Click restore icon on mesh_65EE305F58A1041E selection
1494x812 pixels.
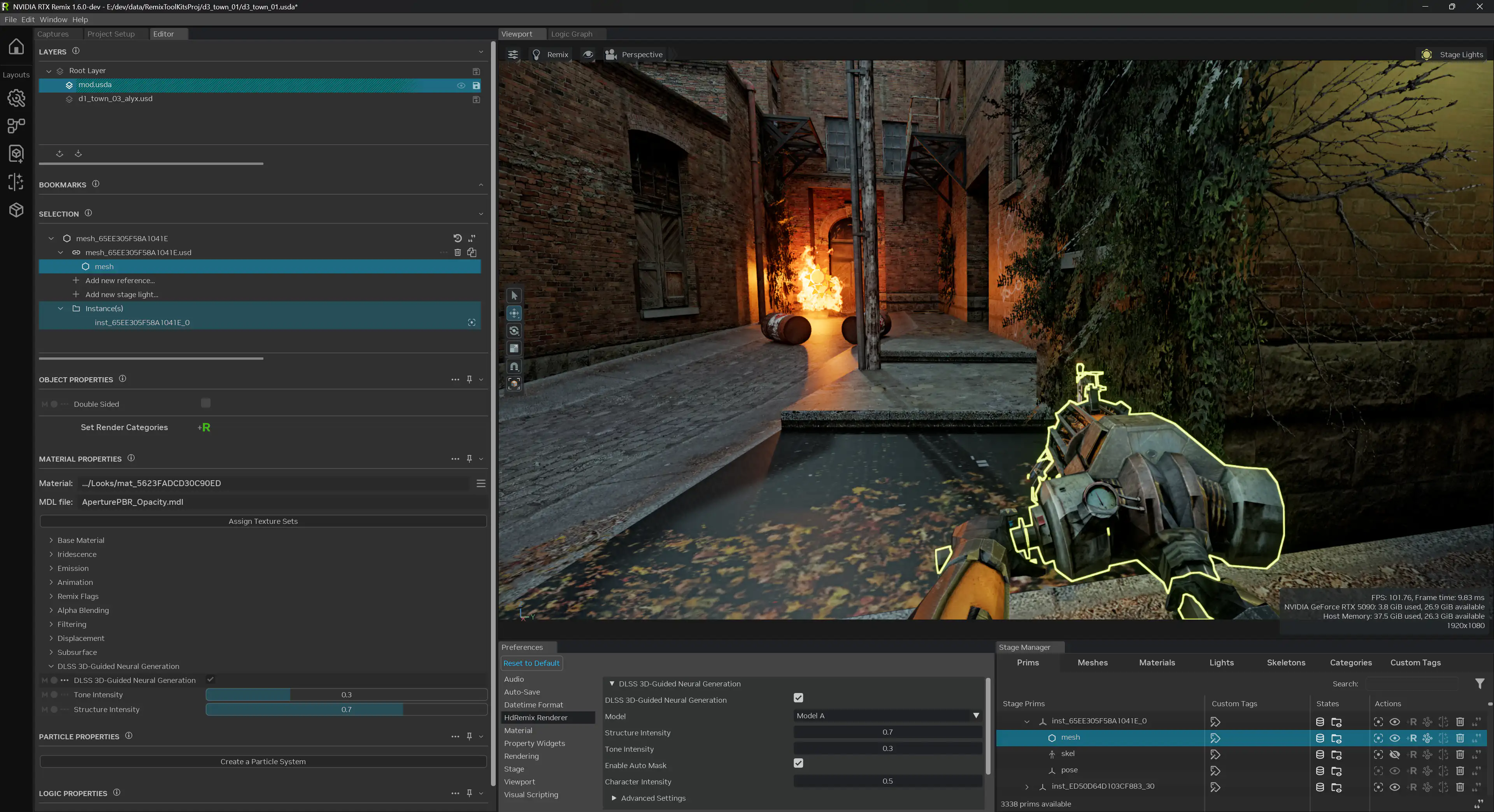click(x=457, y=238)
